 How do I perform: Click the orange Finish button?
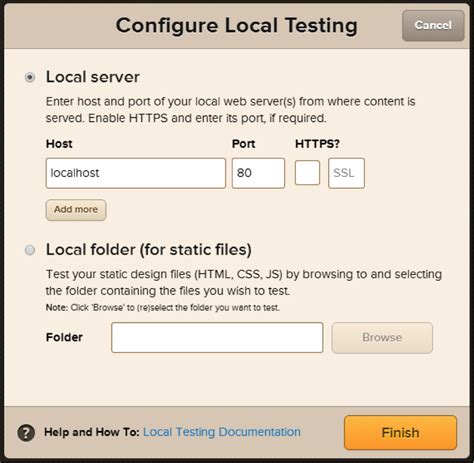(x=400, y=432)
